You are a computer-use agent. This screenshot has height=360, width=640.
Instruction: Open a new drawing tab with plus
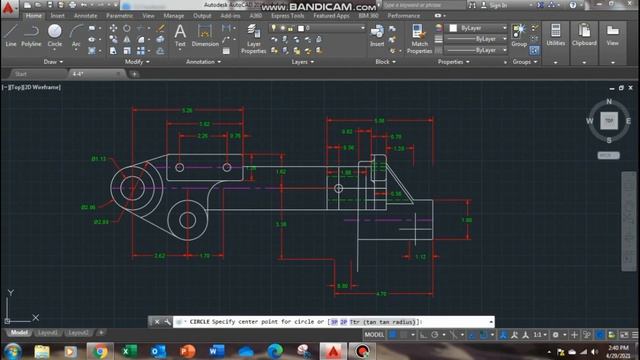click(134, 74)
